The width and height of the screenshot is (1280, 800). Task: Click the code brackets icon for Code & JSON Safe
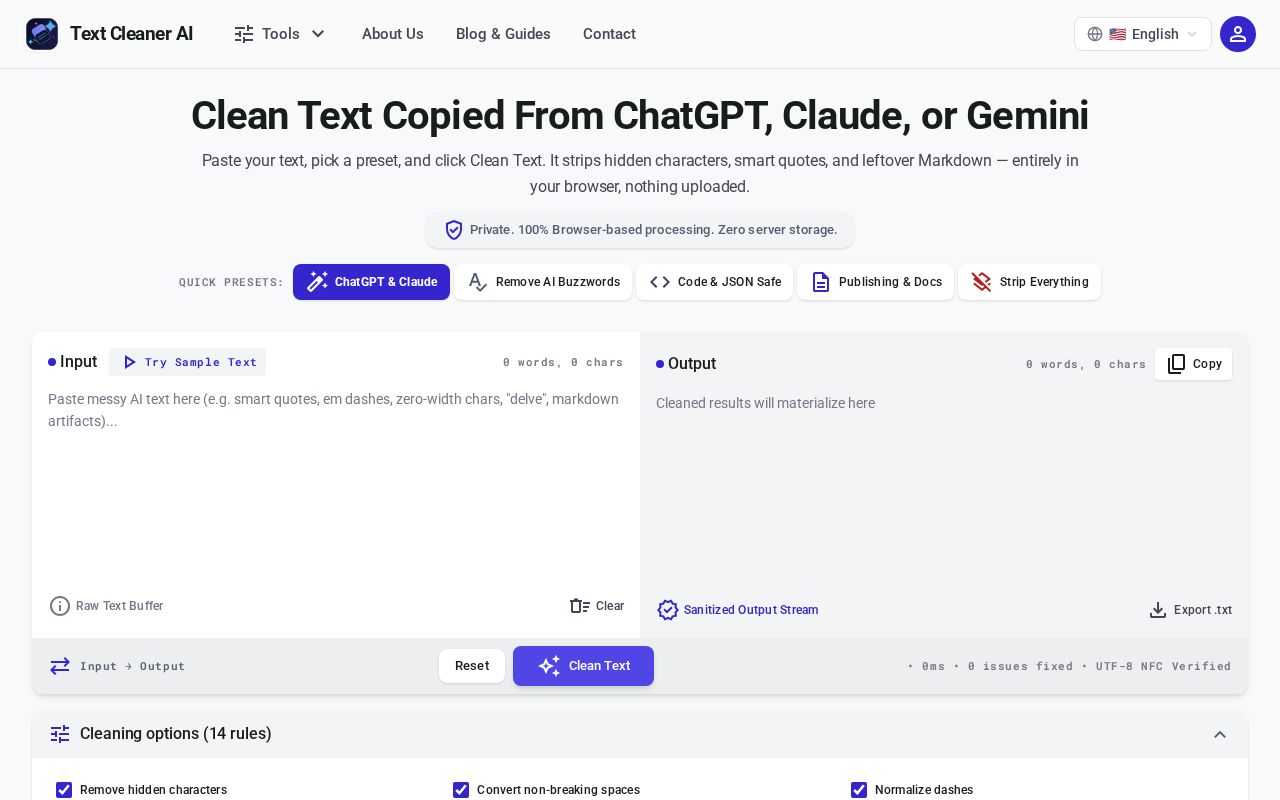(660, 282)
